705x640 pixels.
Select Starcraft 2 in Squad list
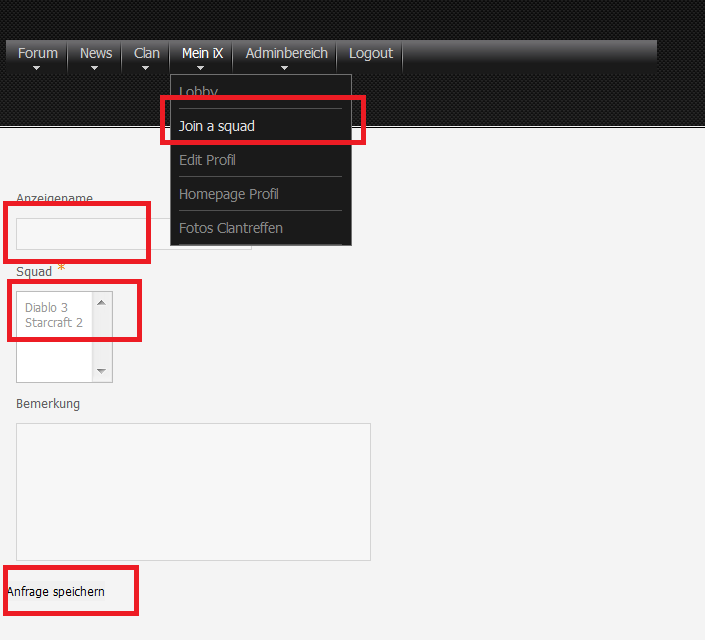(x=54, y=322)
